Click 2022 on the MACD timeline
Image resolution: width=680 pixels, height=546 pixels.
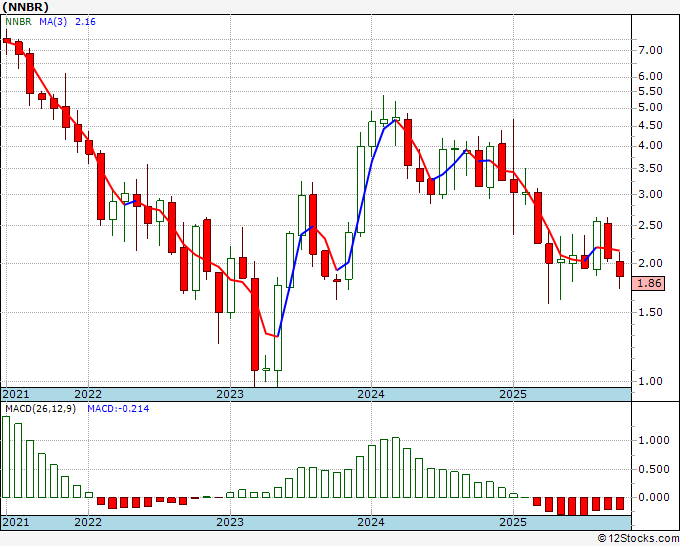click(x=88, y=522)
